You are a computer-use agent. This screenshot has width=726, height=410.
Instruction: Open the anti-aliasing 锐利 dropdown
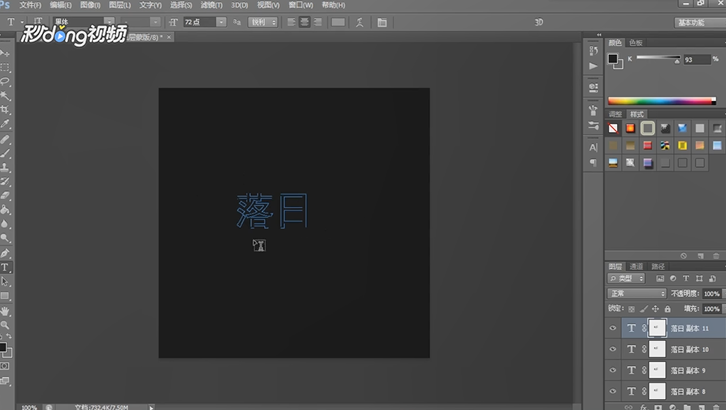point(263,22)
